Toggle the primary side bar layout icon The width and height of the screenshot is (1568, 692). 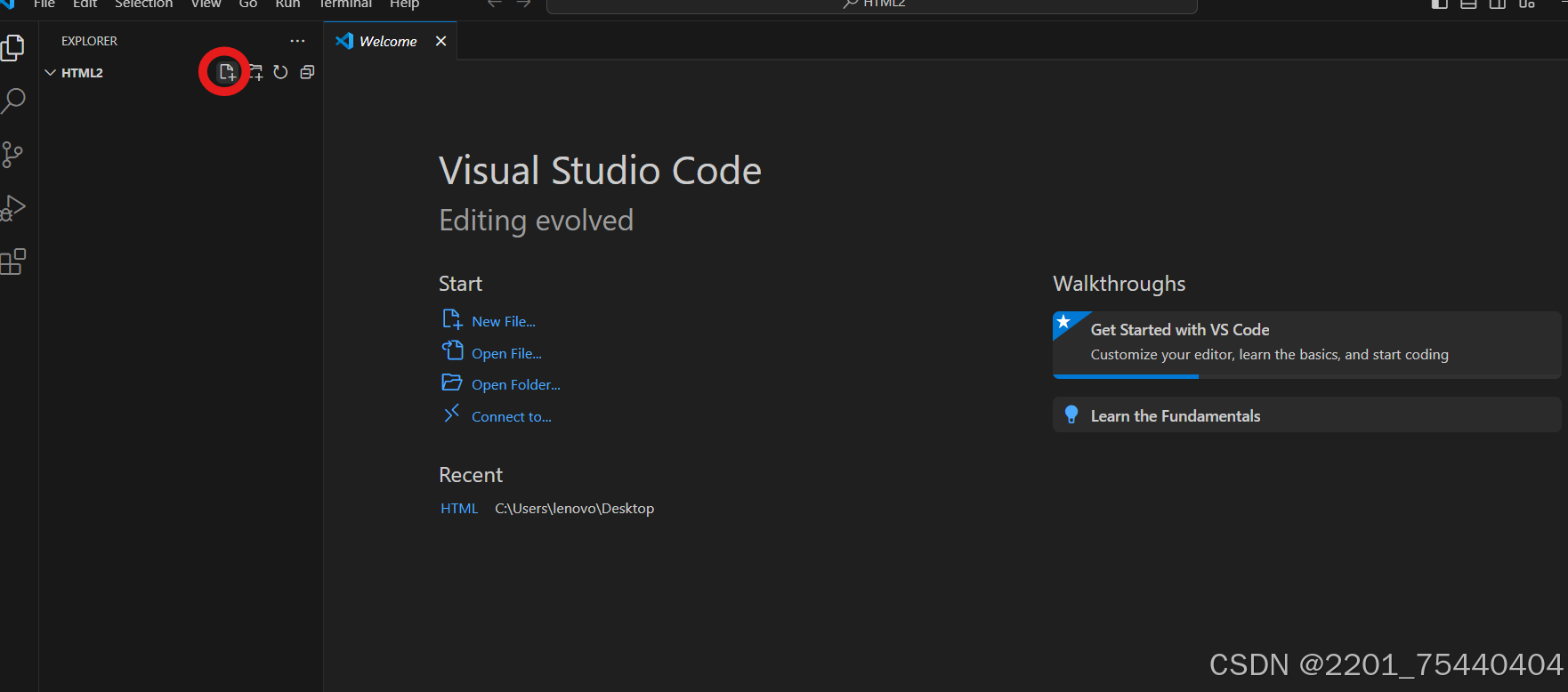pos(1439,4)
